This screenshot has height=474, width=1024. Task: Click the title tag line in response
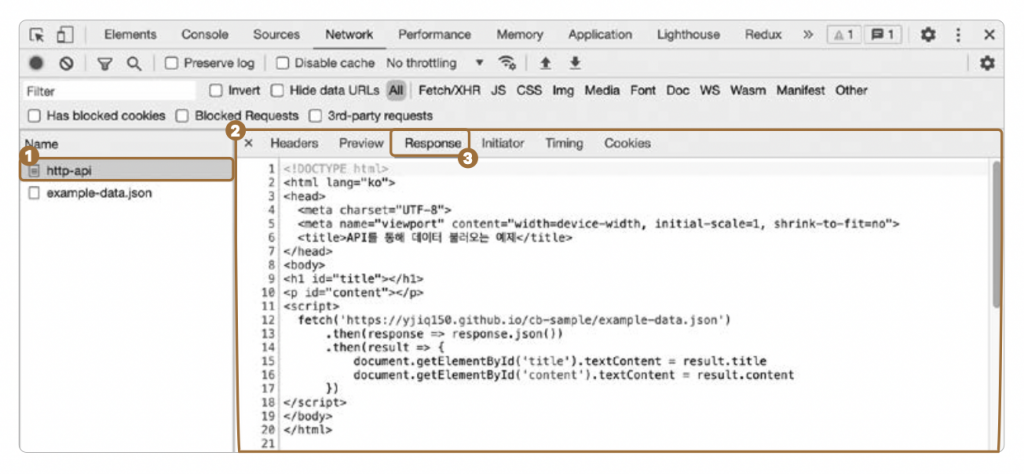click(435, 238)
